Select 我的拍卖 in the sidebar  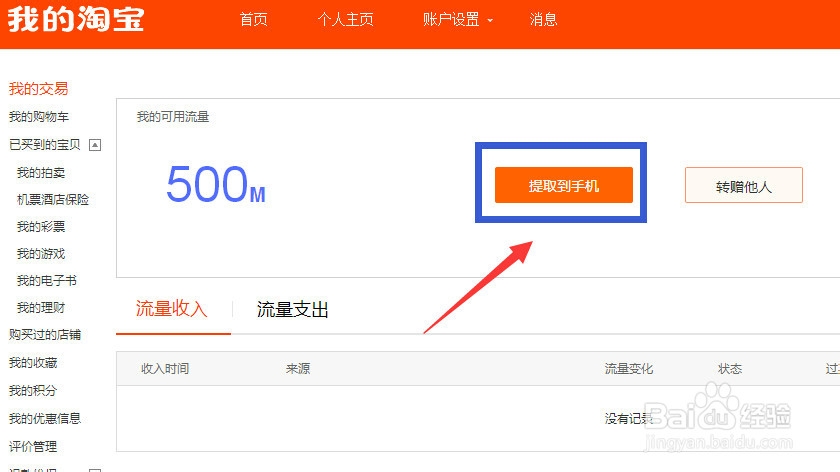[x=41, y=173]
